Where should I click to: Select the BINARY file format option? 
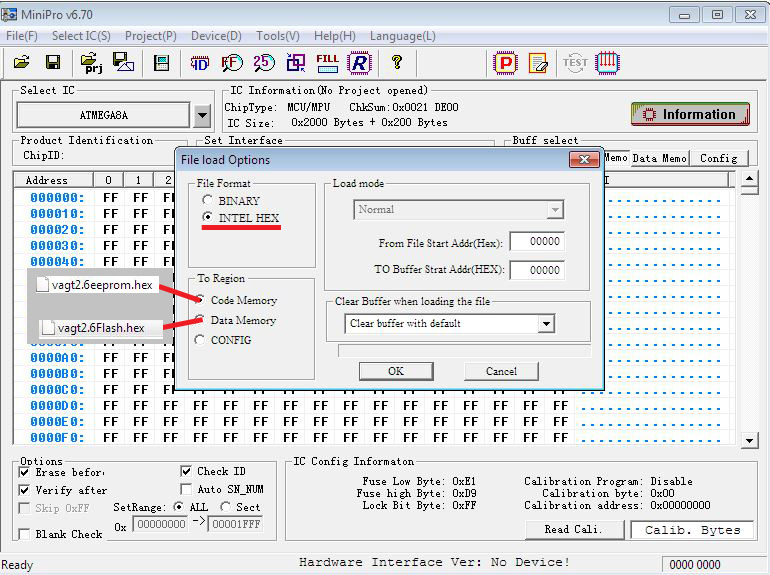point(208,201)
